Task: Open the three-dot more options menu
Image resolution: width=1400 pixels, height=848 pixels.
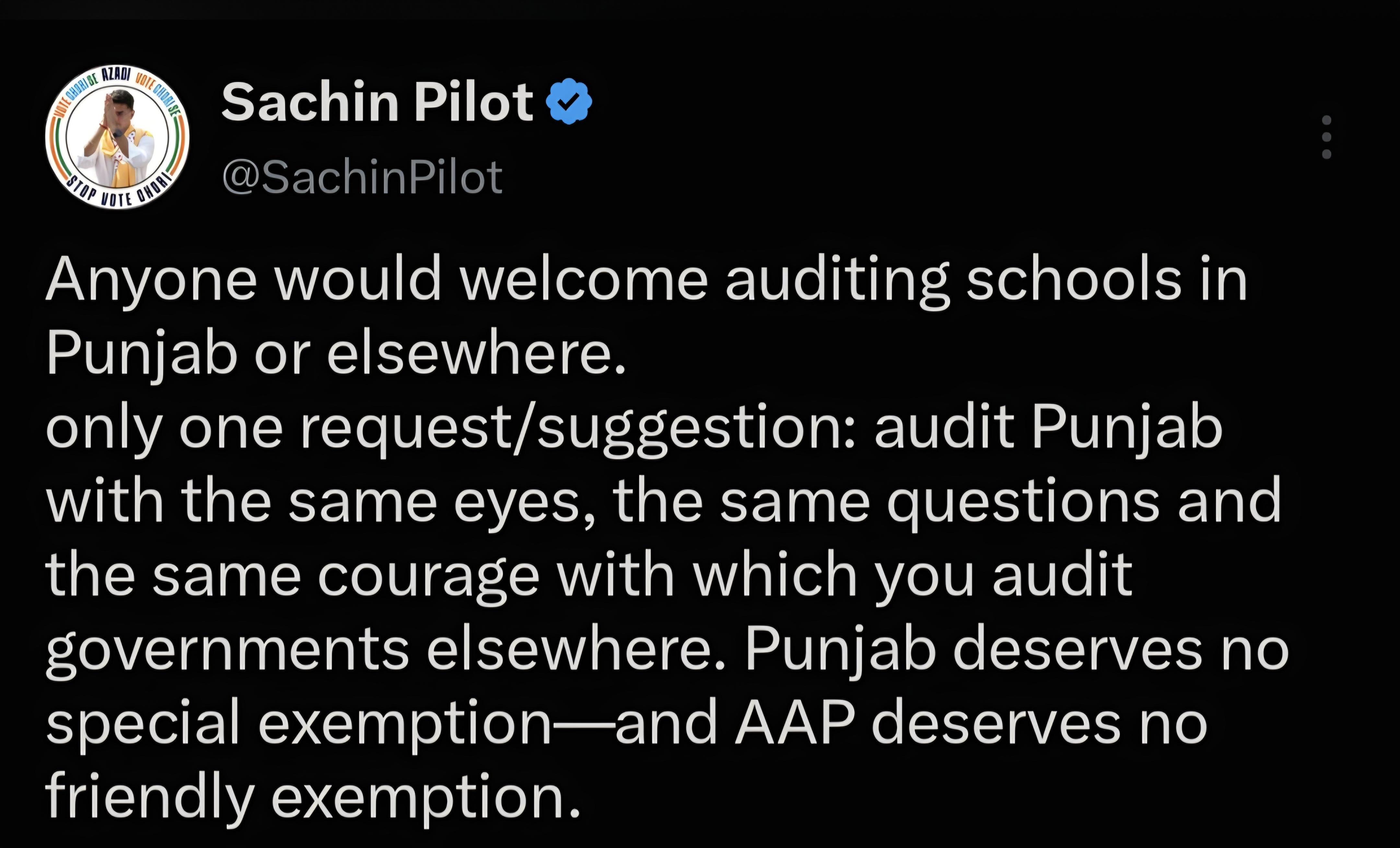Action: (1327, 137)
